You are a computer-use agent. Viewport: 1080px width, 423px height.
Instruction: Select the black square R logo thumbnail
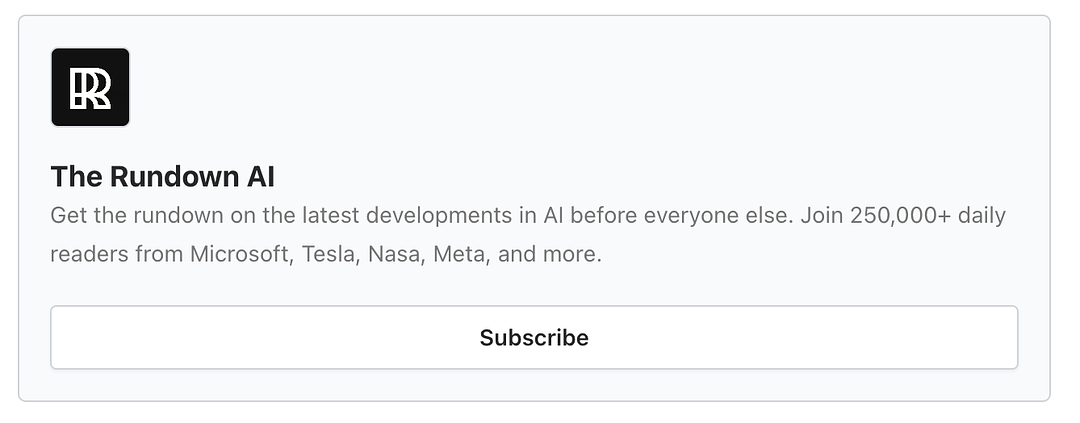90,87
